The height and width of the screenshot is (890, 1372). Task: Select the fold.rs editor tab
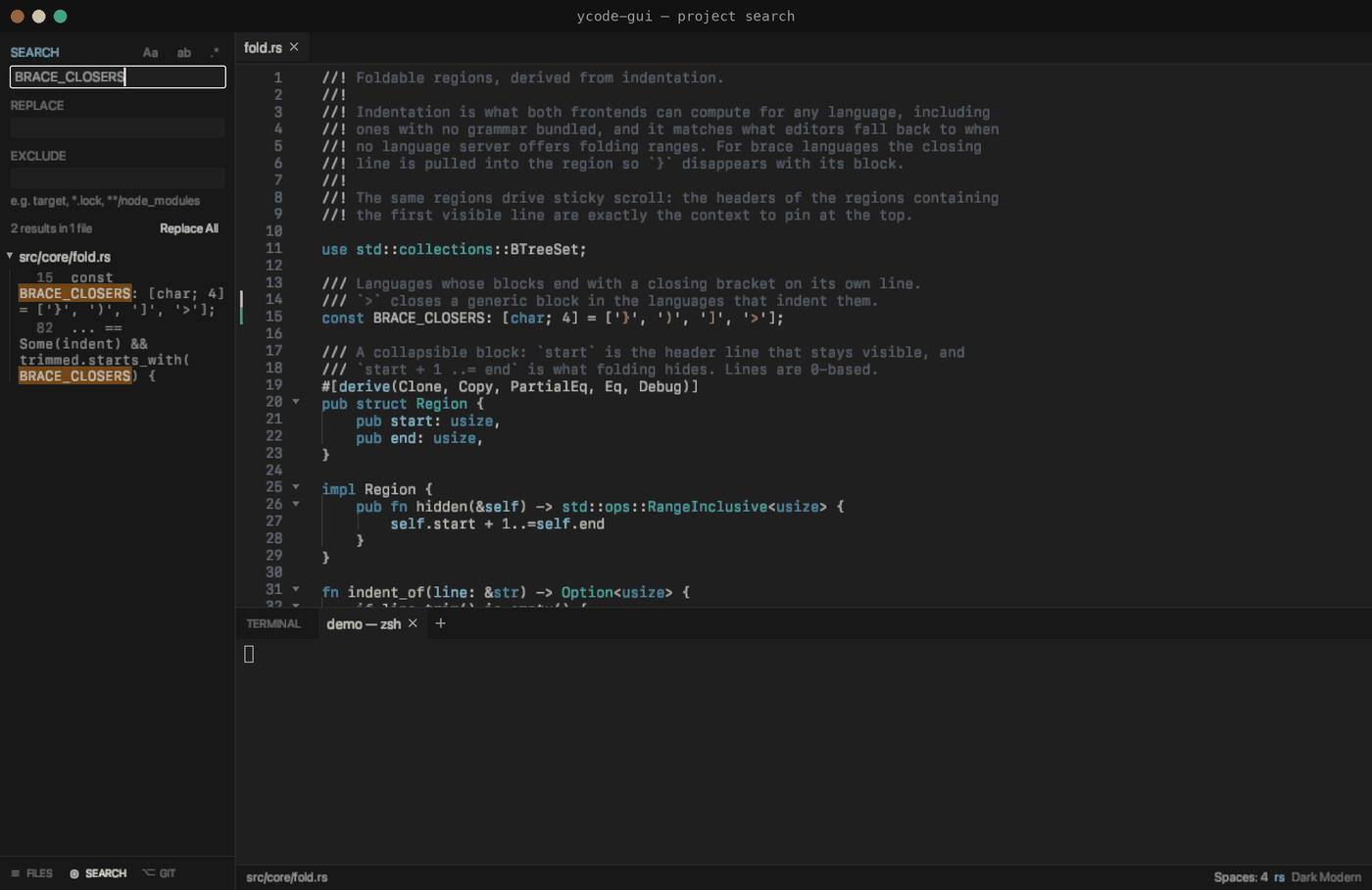tap(263, 47)
